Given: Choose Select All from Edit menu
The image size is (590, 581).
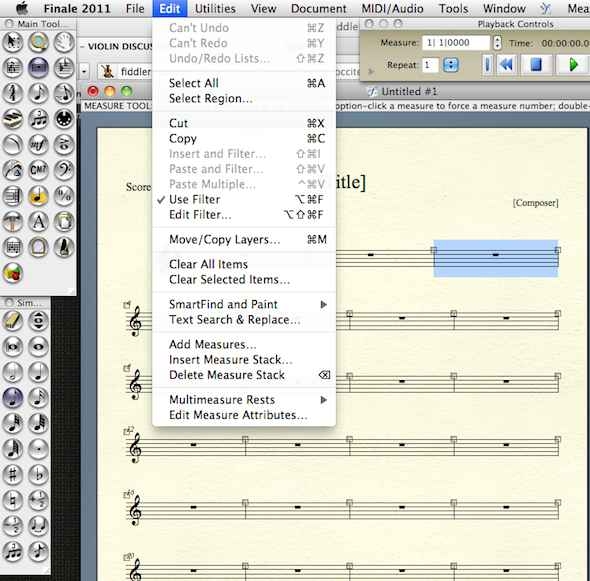Looking at the screenshot, I should pos(244,83).
